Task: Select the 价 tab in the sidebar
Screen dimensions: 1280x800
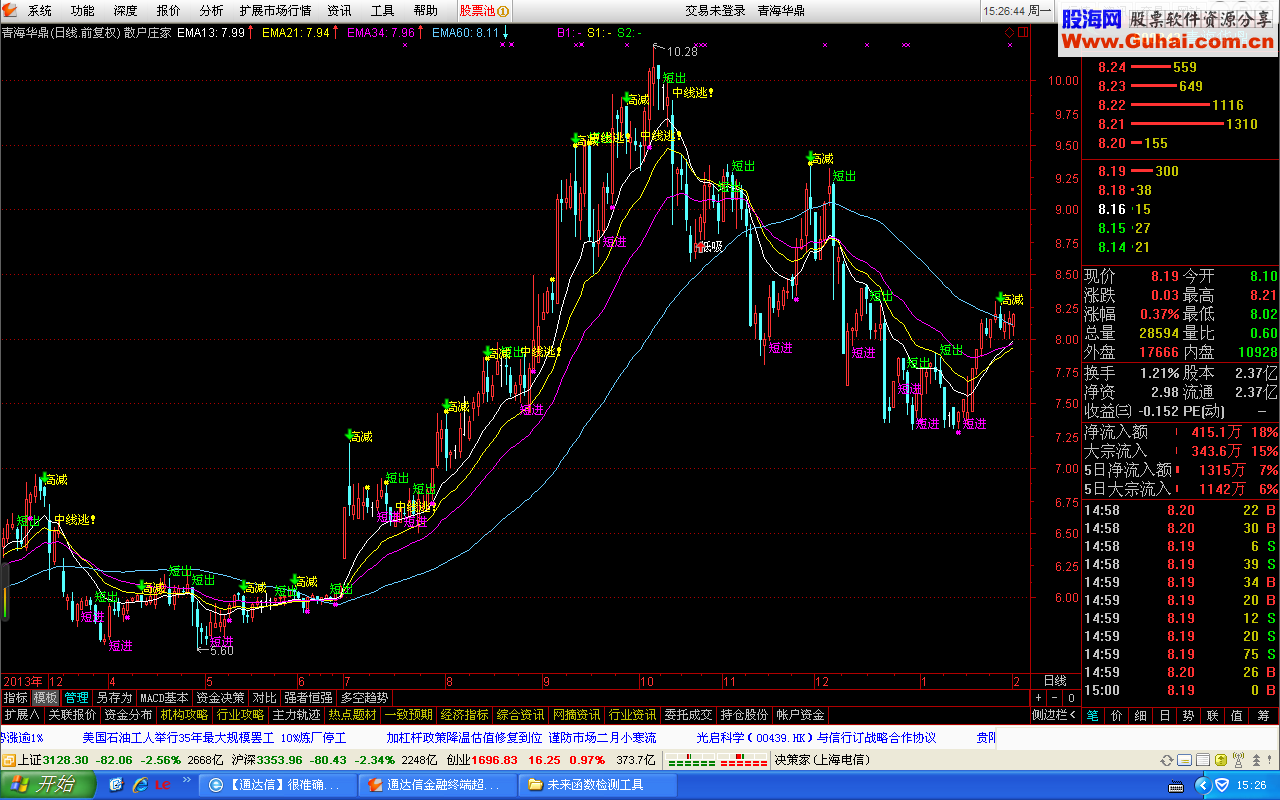Action: click(x=1117, y=715)
